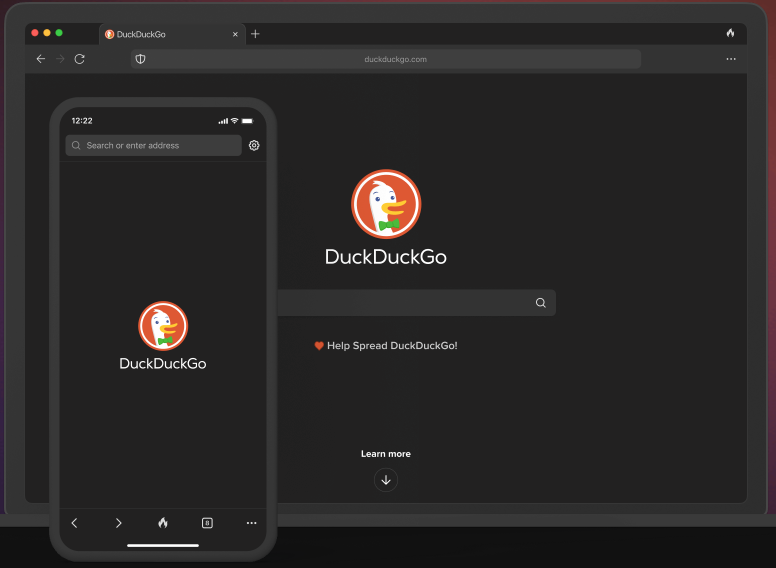
Task: Click the privacy shield icon in address bar
Action: (141, 59)
